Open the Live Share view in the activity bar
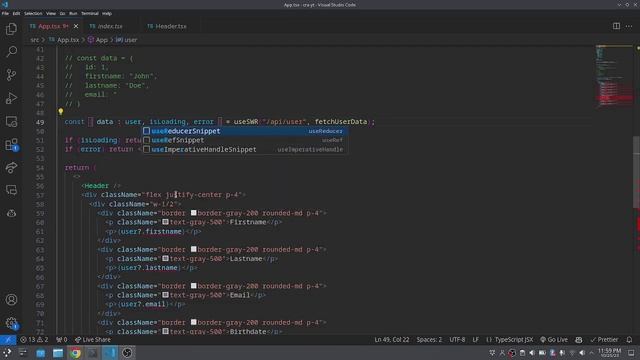Screen dimensions: 640x360 coord(11,167)
